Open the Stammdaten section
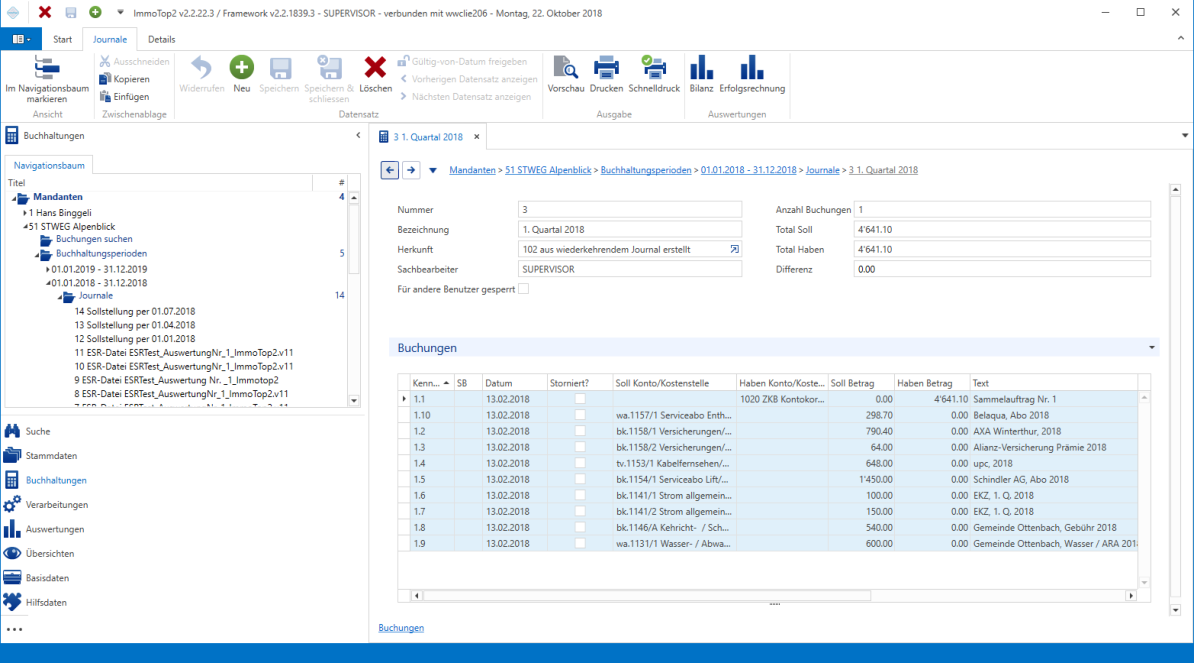Image resolution: width=1194 pixels, height=663 pixels. (x=12, y=455)
